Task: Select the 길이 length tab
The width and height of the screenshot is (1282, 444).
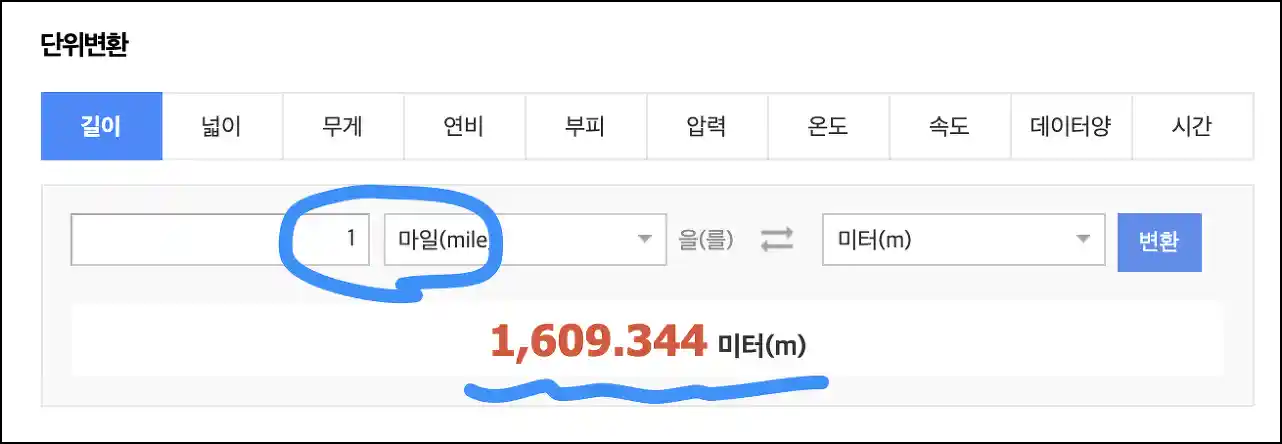Action: click(x=101, y=127)
